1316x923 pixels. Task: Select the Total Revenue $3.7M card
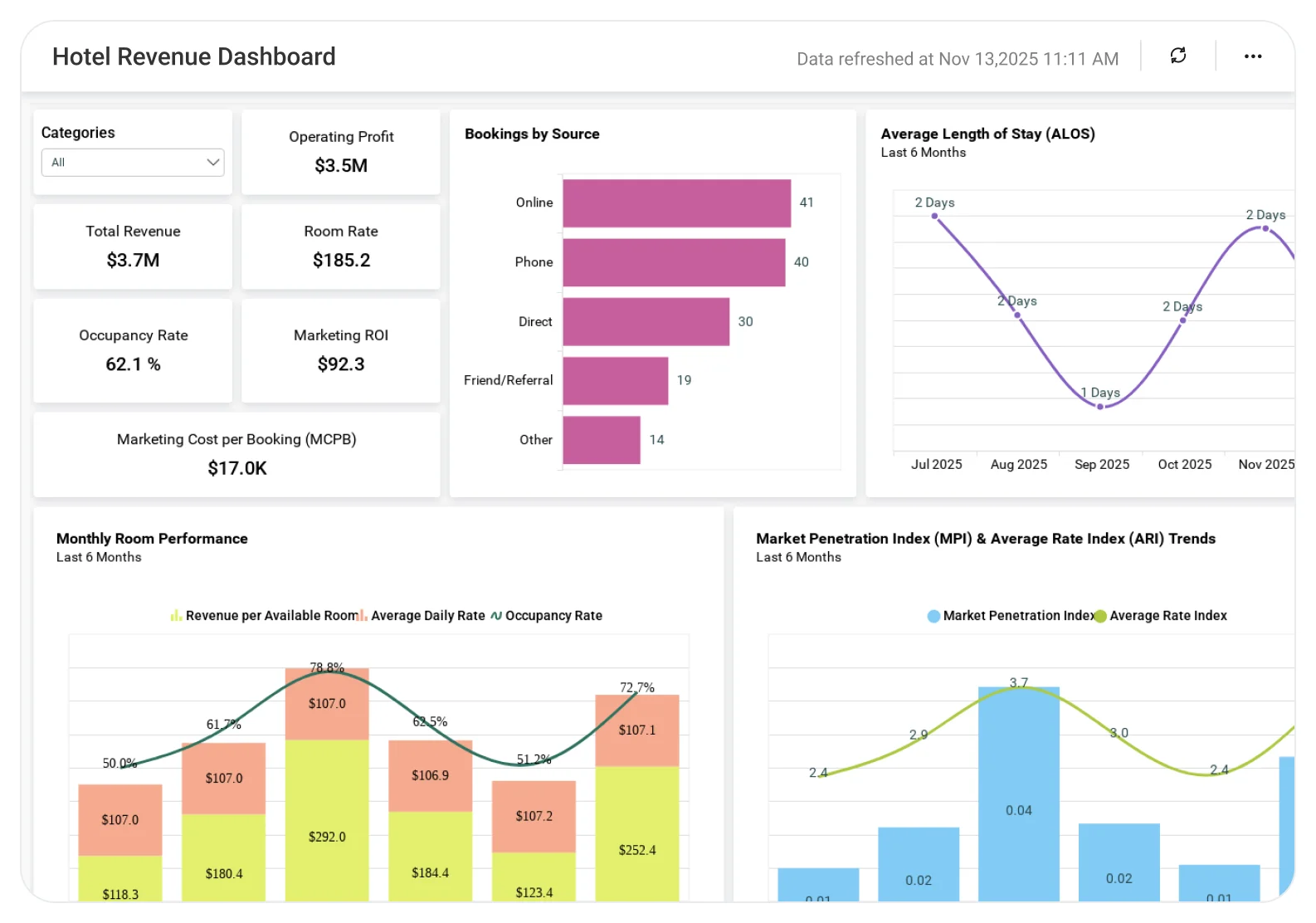[133, 247]
